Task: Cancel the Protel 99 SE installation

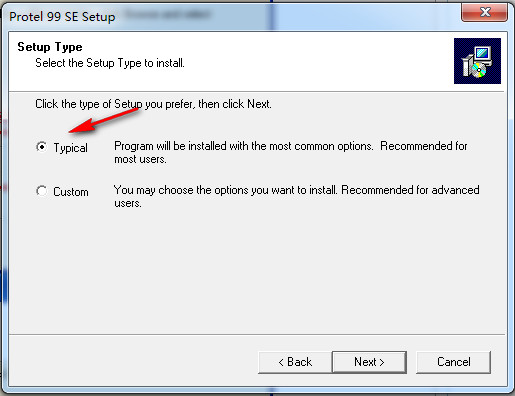Action: (453, 362)
